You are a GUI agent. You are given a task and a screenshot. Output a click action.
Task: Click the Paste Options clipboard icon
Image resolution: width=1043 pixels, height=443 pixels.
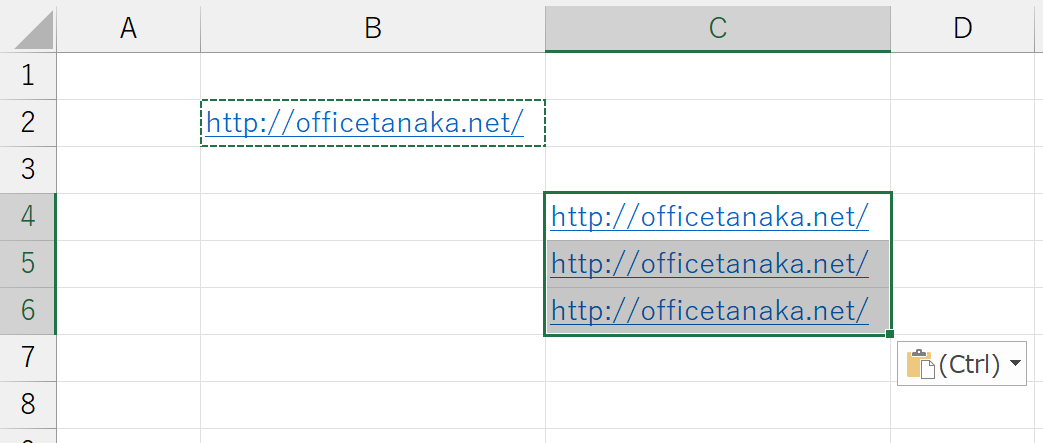pyautogui.click(x=919, y=365)
